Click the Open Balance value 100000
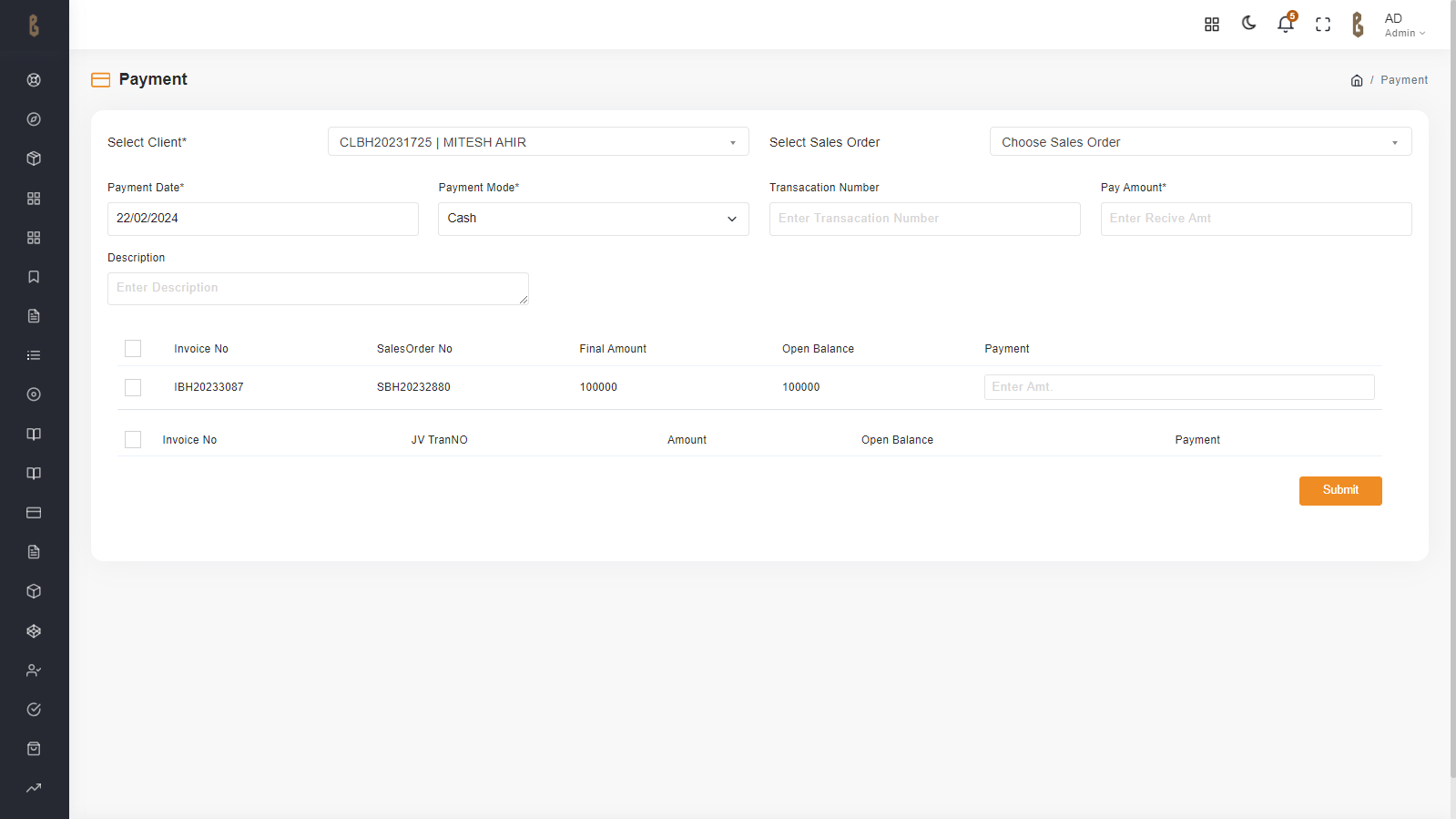This screenshot has height=819, width=1456. coord(801,387)
